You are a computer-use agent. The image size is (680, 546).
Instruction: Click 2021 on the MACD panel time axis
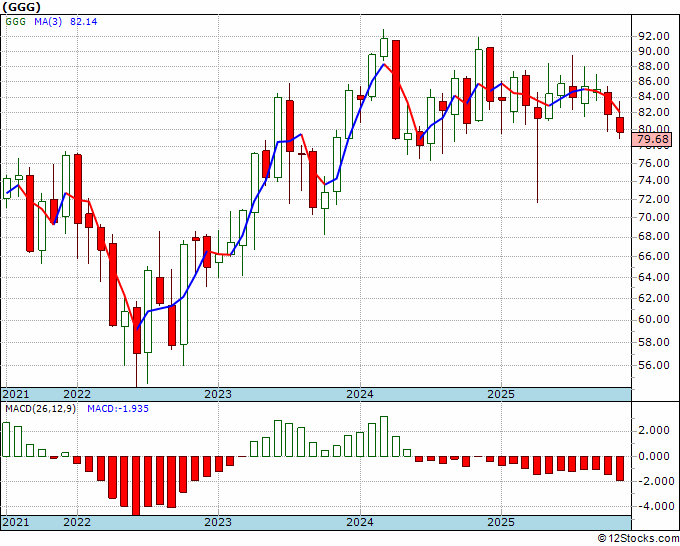(x=16, y=522)
